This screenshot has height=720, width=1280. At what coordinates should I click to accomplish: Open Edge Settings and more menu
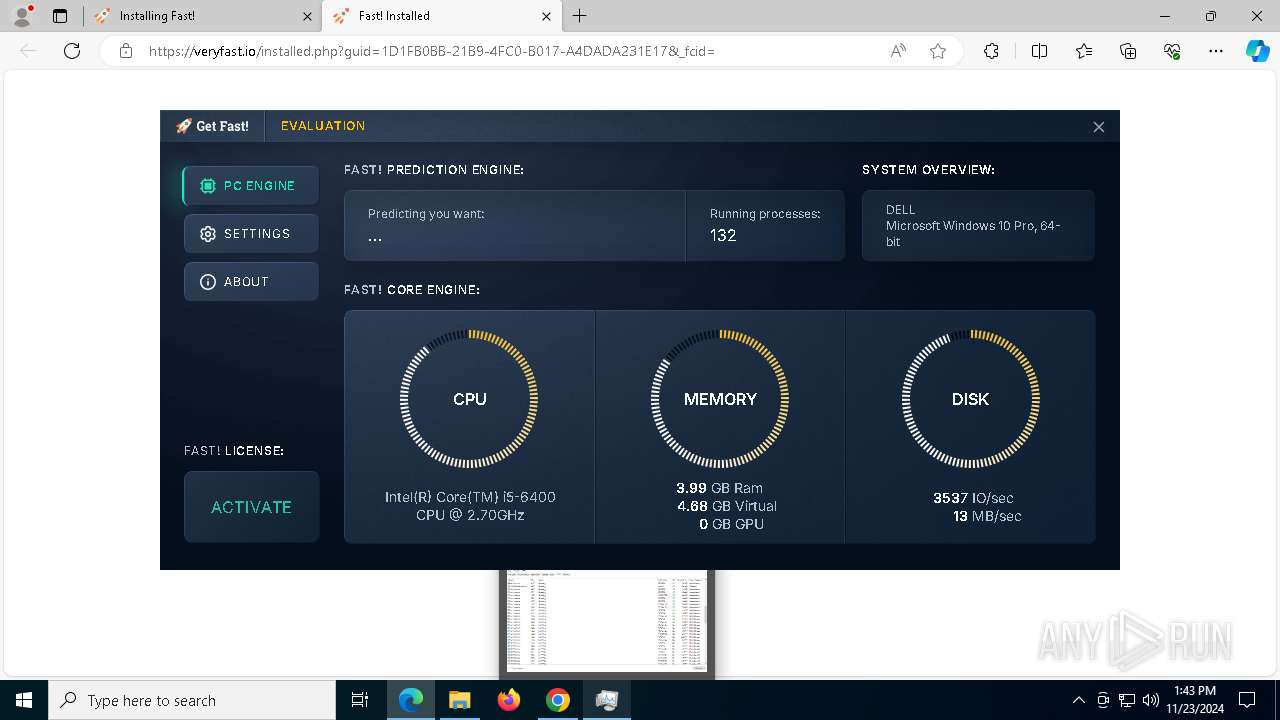(1216, 51)
